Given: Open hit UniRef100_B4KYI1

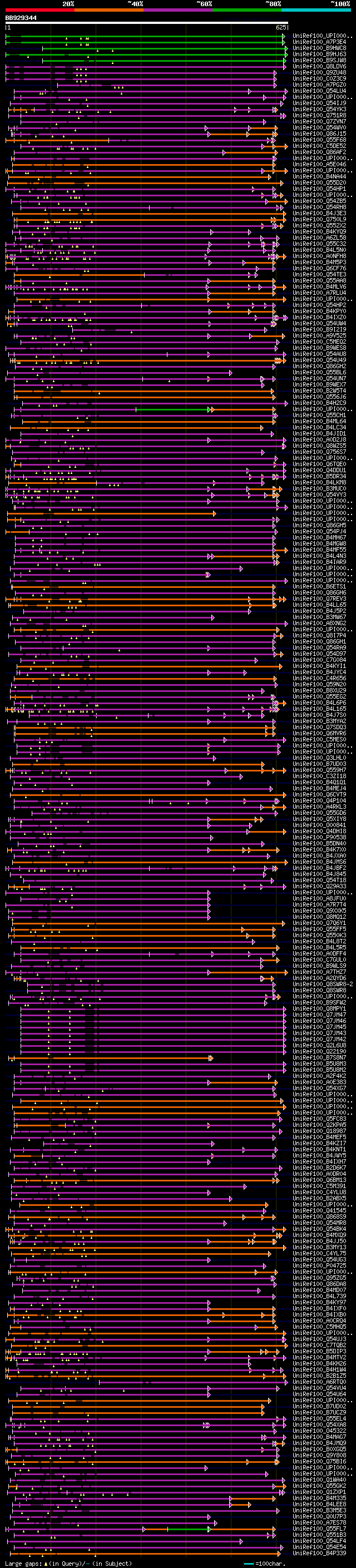Looking at the screenshot, I should point(319,666).
